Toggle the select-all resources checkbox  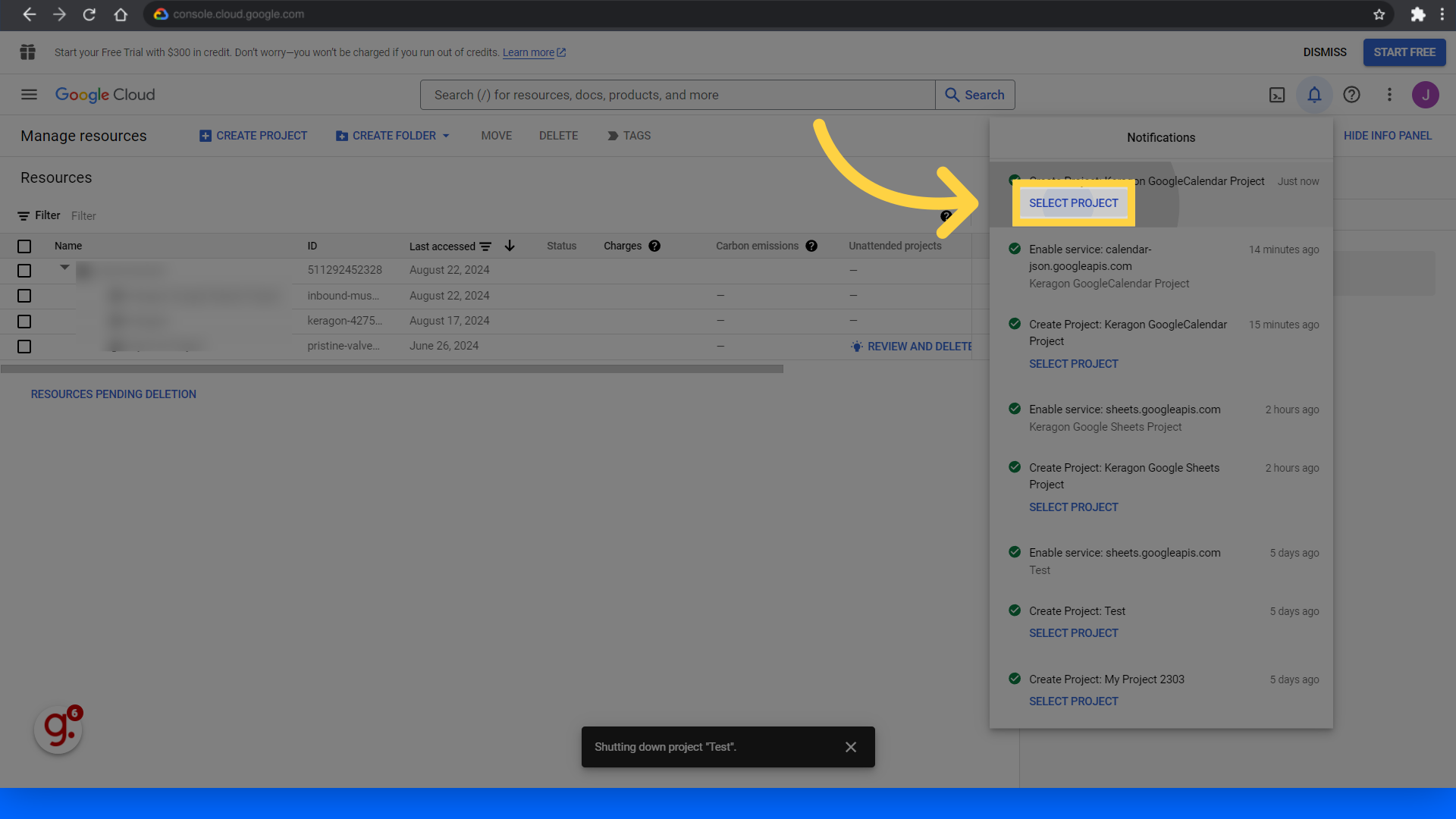coord(24,246)
